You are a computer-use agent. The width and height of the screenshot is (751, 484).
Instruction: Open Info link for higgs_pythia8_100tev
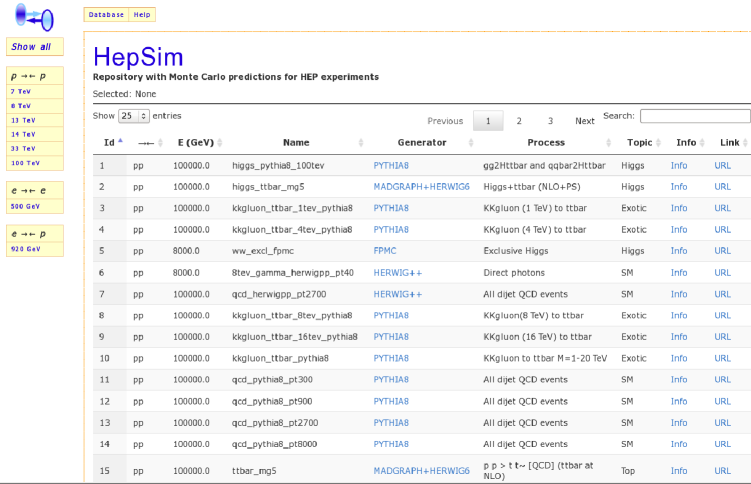pos(678,165)
